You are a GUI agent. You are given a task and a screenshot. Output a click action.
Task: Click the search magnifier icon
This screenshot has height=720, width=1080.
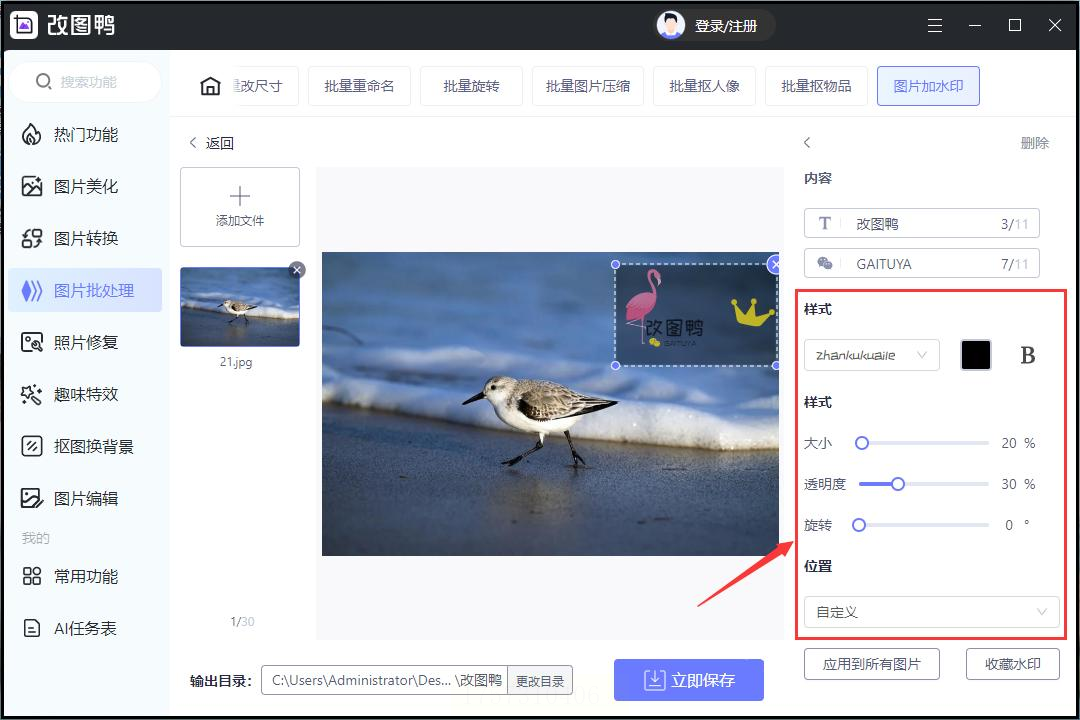(43, 81)
